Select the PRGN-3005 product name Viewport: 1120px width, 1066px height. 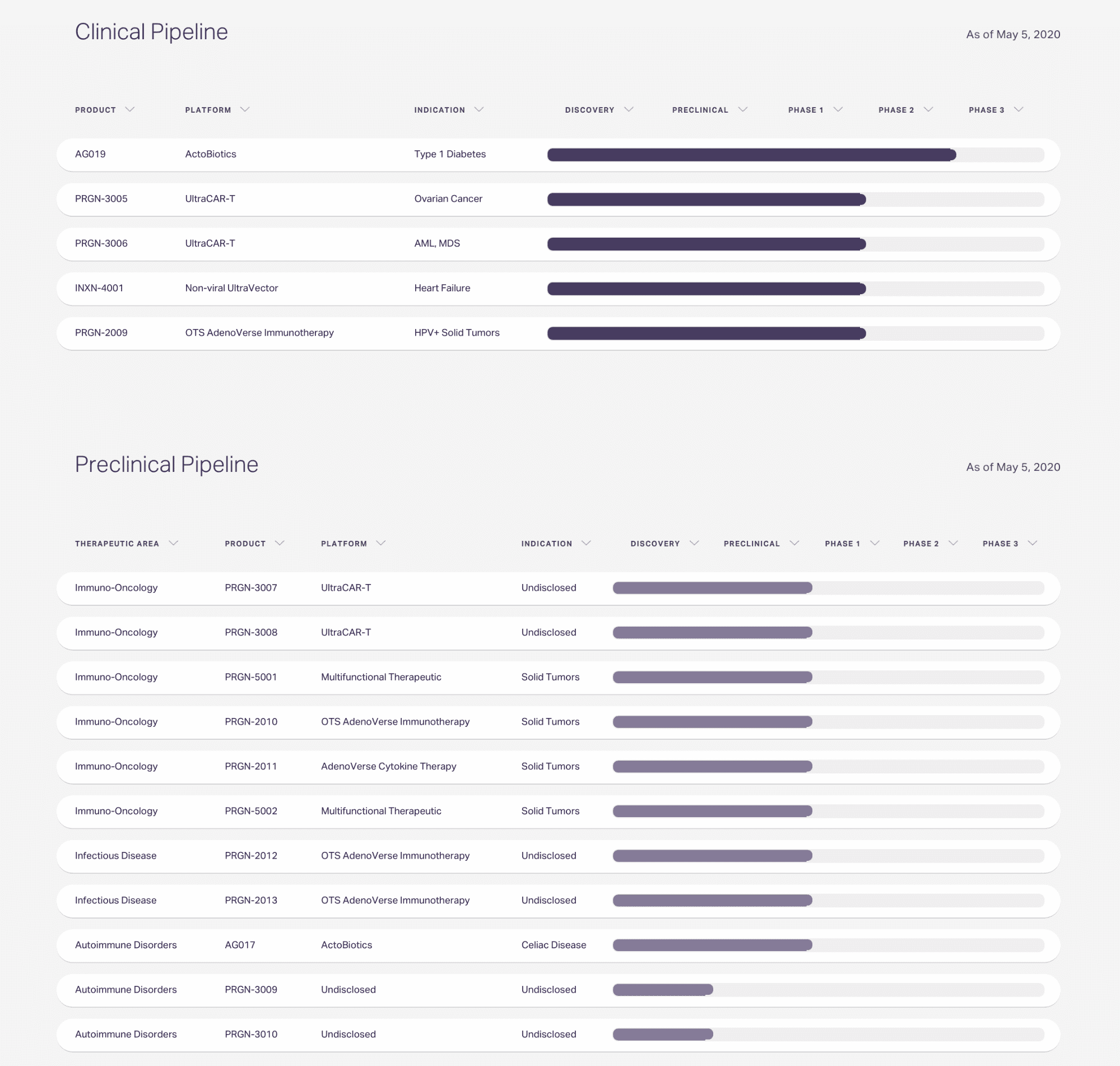pos(101,199)
